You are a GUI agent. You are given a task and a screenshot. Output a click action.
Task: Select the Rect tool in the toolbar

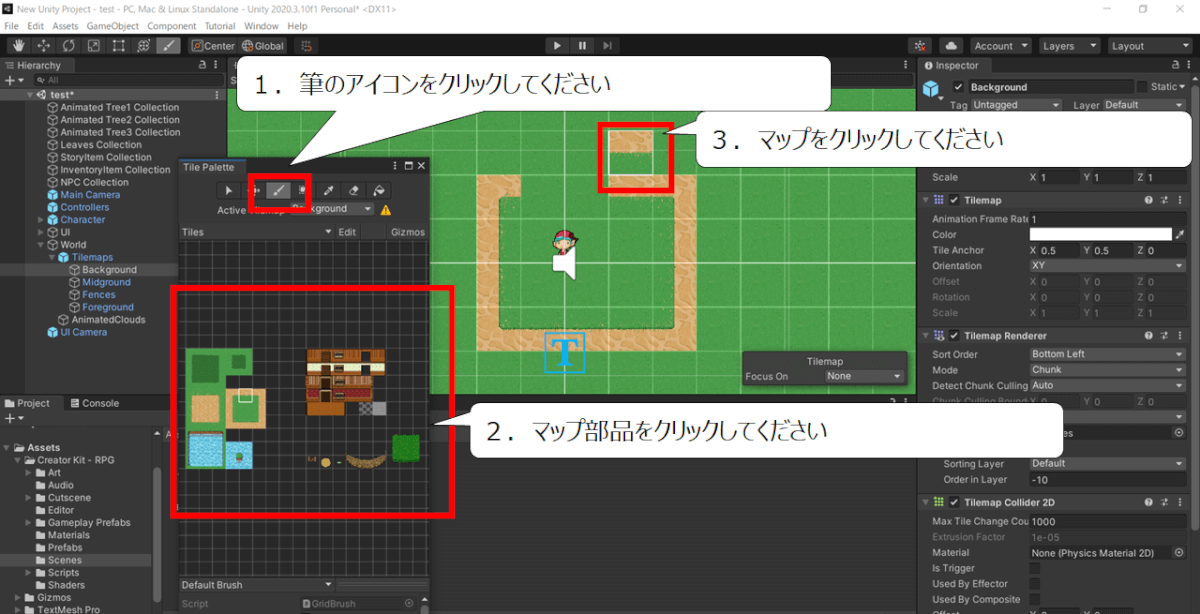(119, 45)
